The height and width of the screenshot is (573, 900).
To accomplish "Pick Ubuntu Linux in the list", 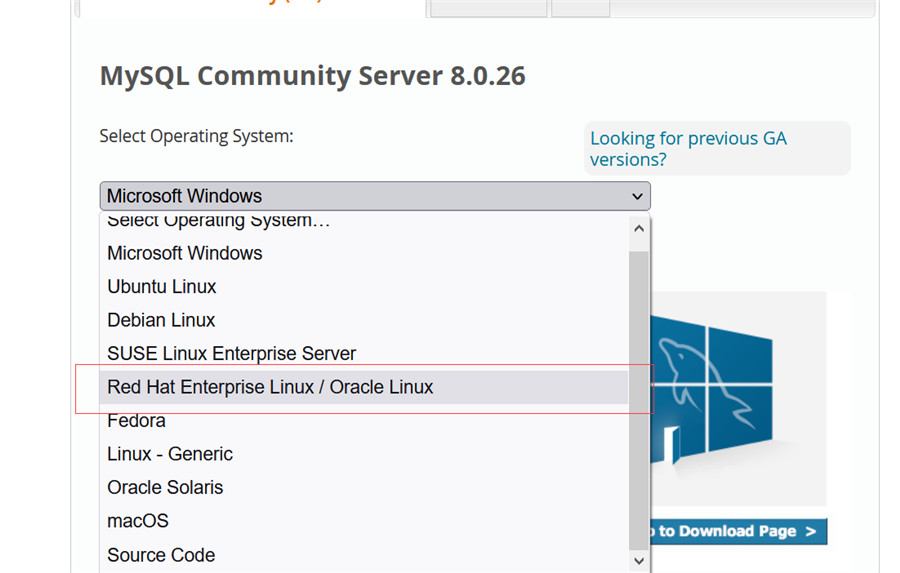I will click(x=162, y=287).
